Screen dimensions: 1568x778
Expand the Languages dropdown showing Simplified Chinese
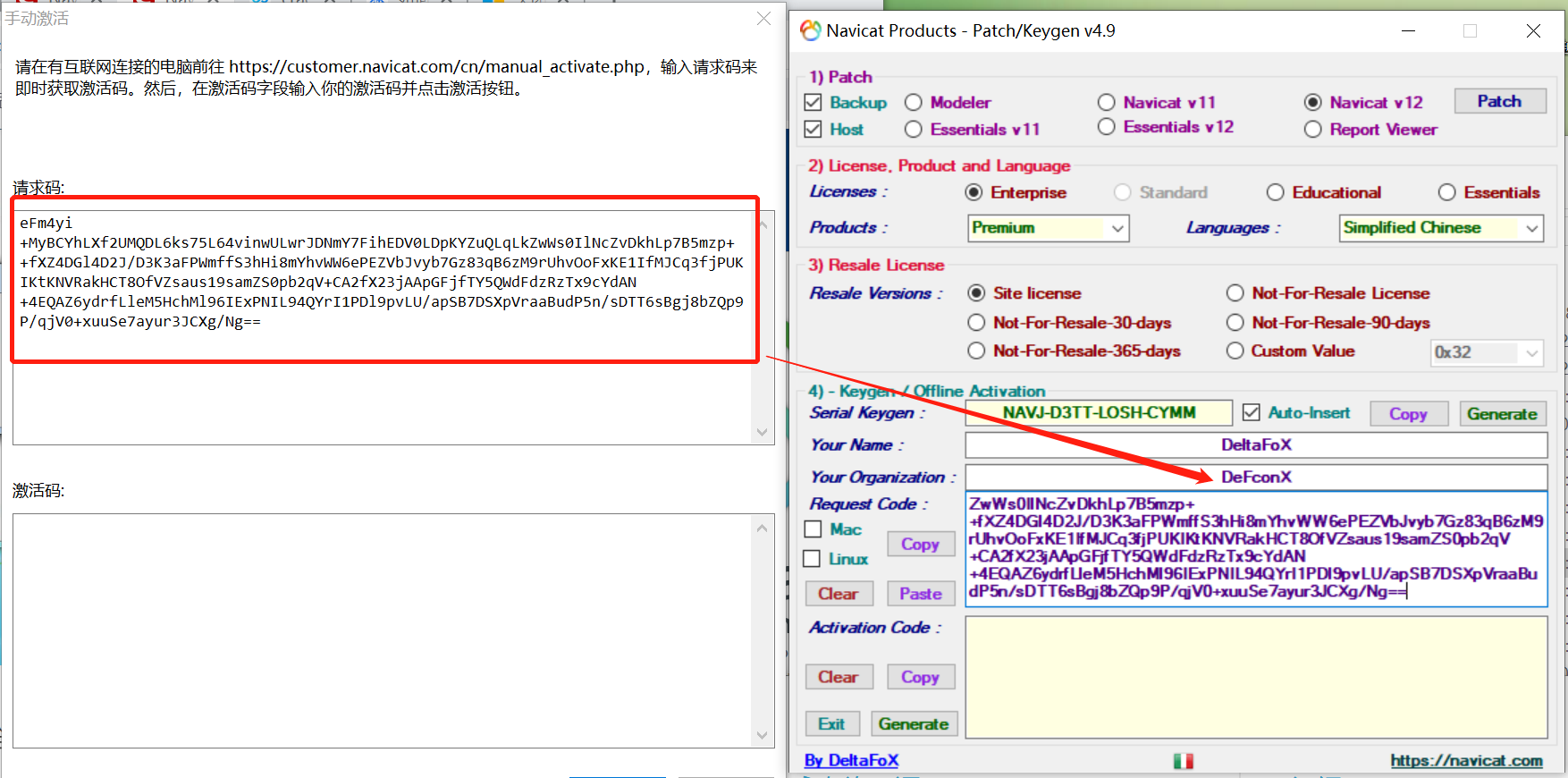tap(1441, 228)
